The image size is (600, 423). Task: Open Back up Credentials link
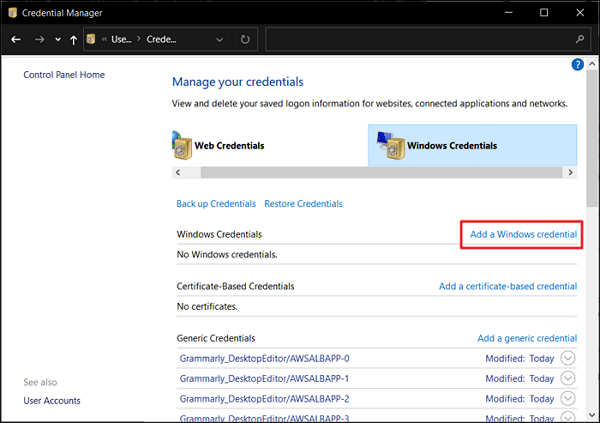[x=216, y=204]
